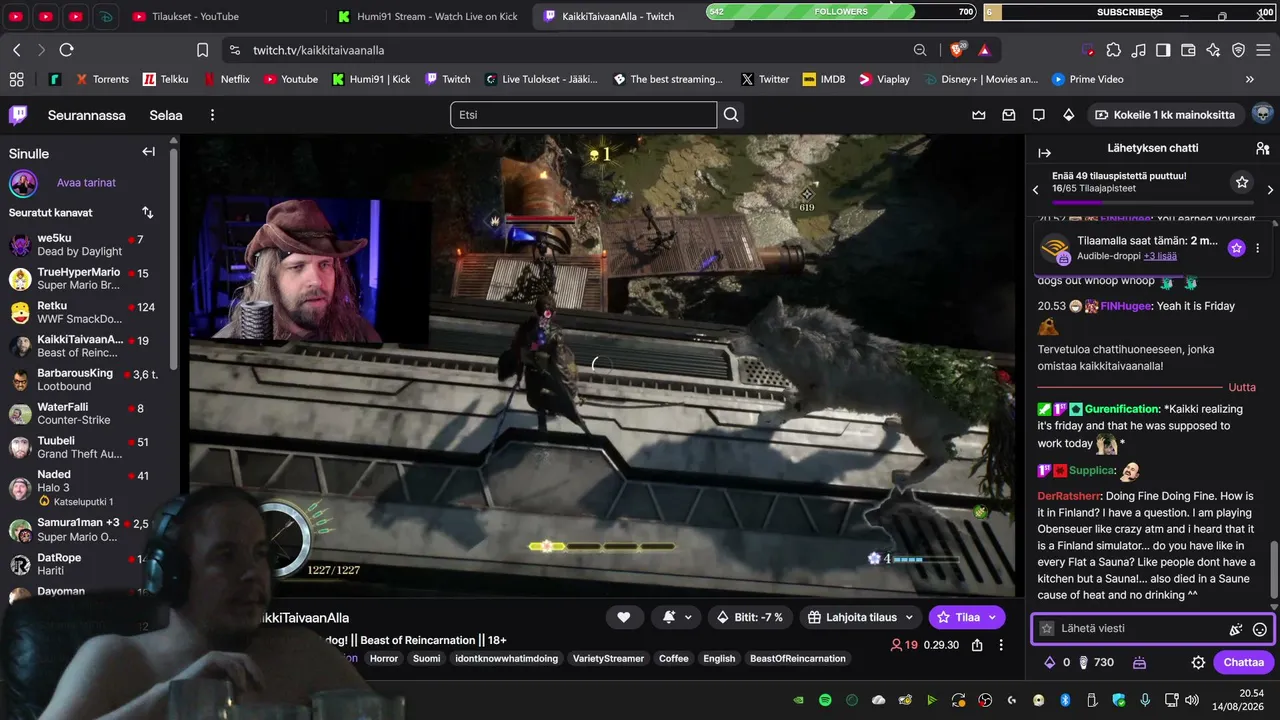Toggle star icon inside chat input
The width and height of the screenshot is (1280, 720).
[1047, 629]
